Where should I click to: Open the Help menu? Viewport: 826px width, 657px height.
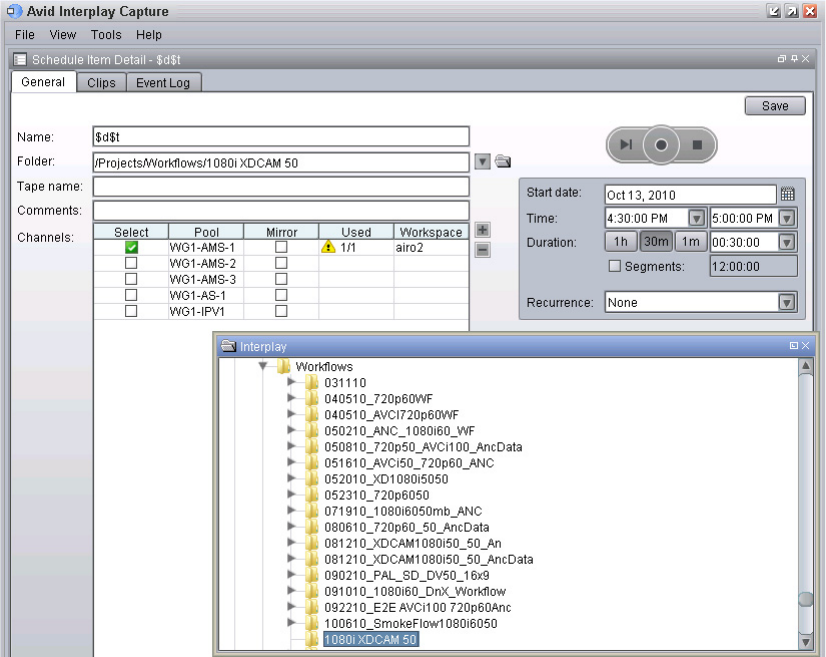149,35
